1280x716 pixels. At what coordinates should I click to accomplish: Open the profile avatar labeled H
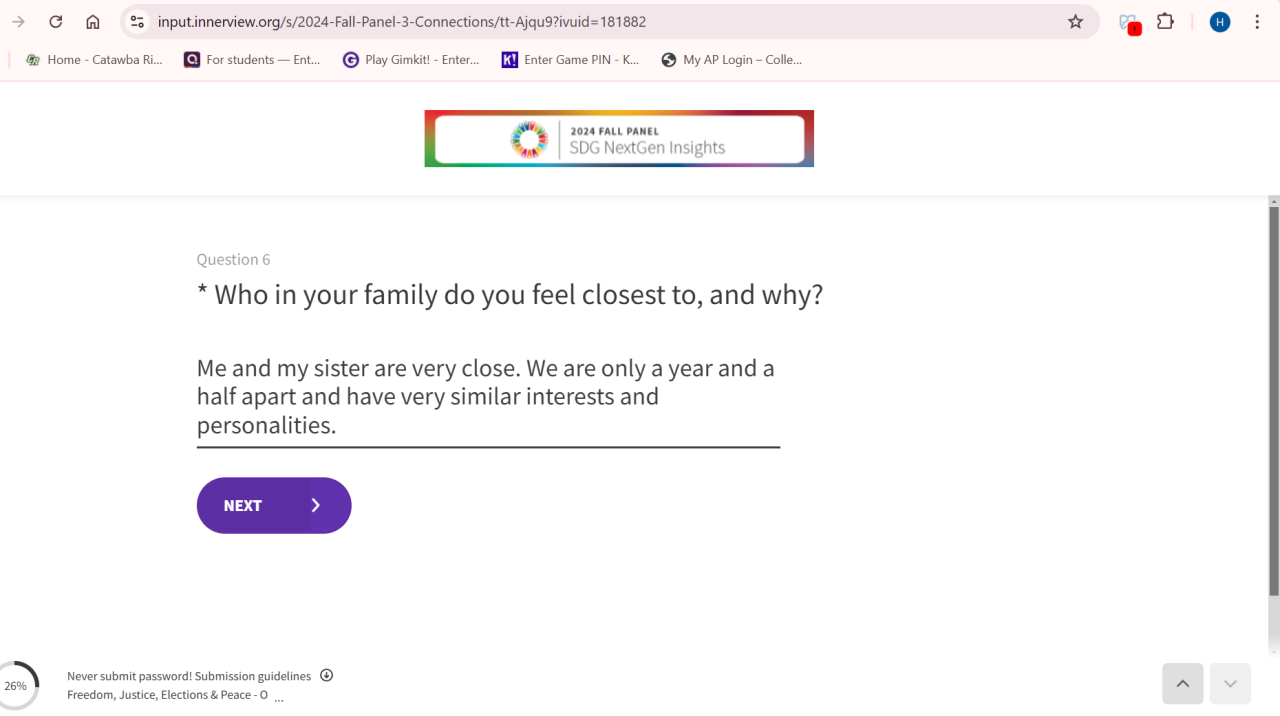(1219, 22)
